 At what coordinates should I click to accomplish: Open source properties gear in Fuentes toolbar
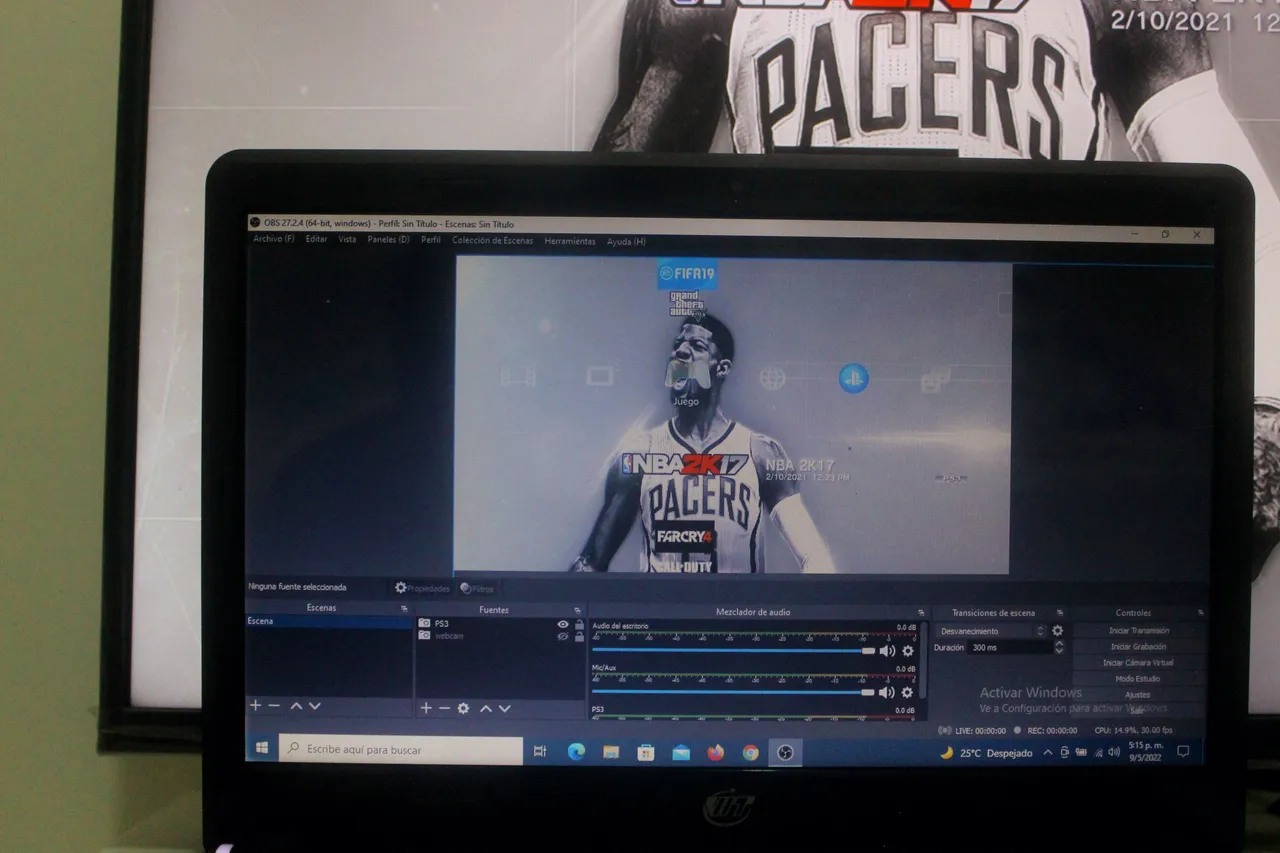[463, 708]
